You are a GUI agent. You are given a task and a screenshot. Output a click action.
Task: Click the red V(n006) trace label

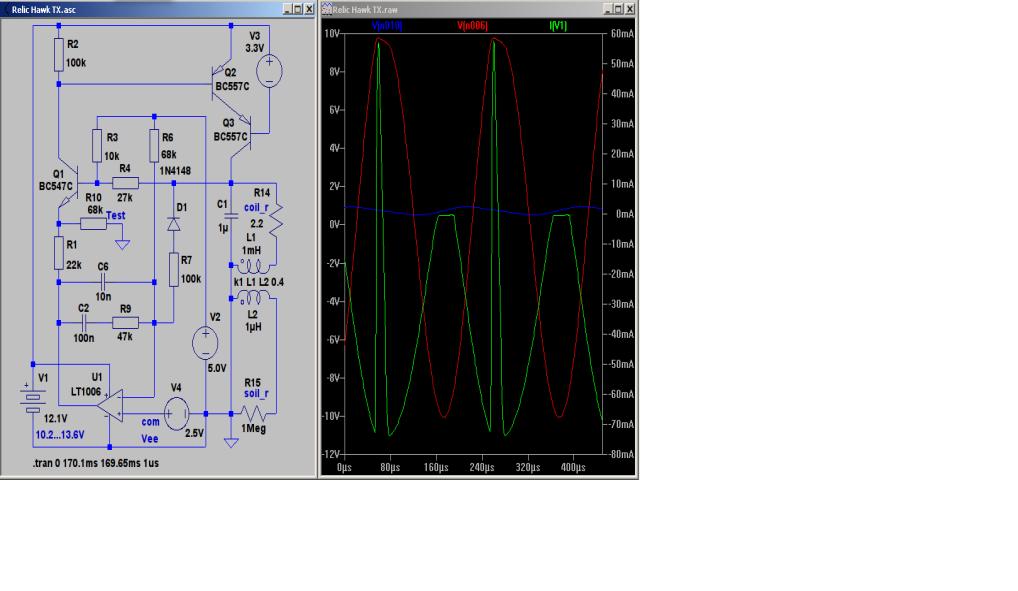click(471, 24)
